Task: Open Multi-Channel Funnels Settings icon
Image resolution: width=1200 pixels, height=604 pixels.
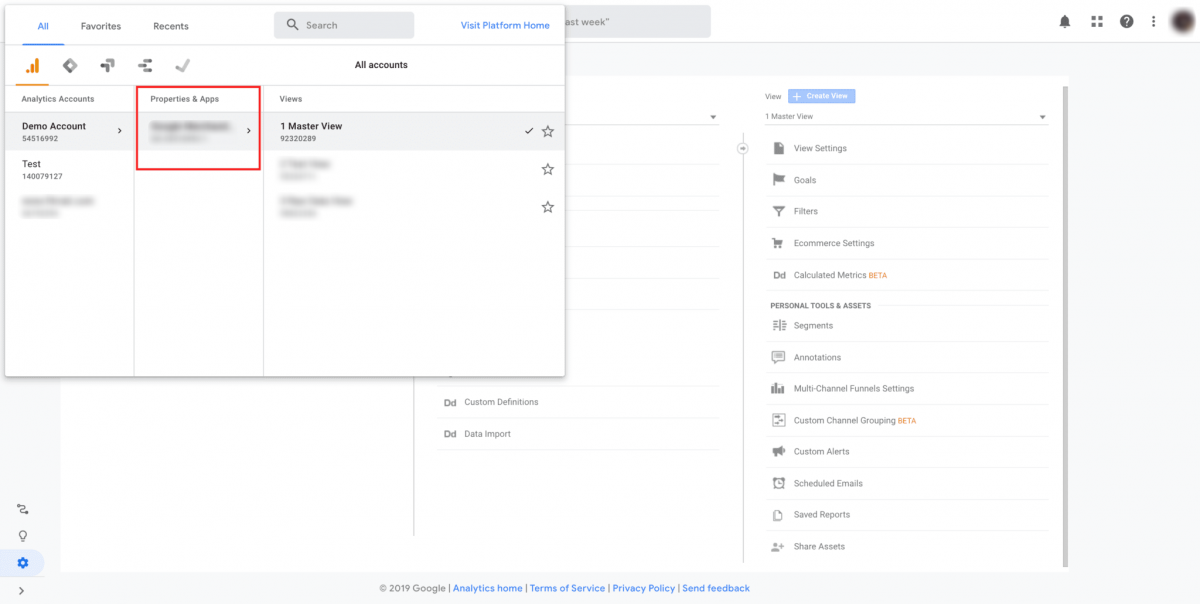Action: 778,388
